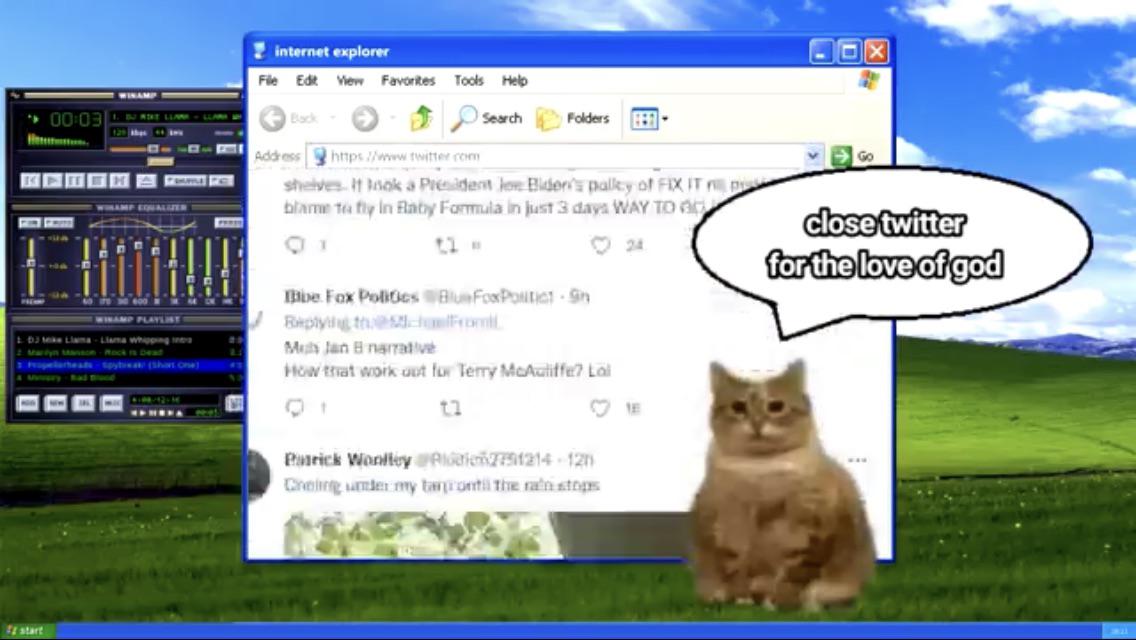Select playlist track Propellerheads Spybreak
1136x640 pixels.
pyautogui.click(x=128, y=365)
